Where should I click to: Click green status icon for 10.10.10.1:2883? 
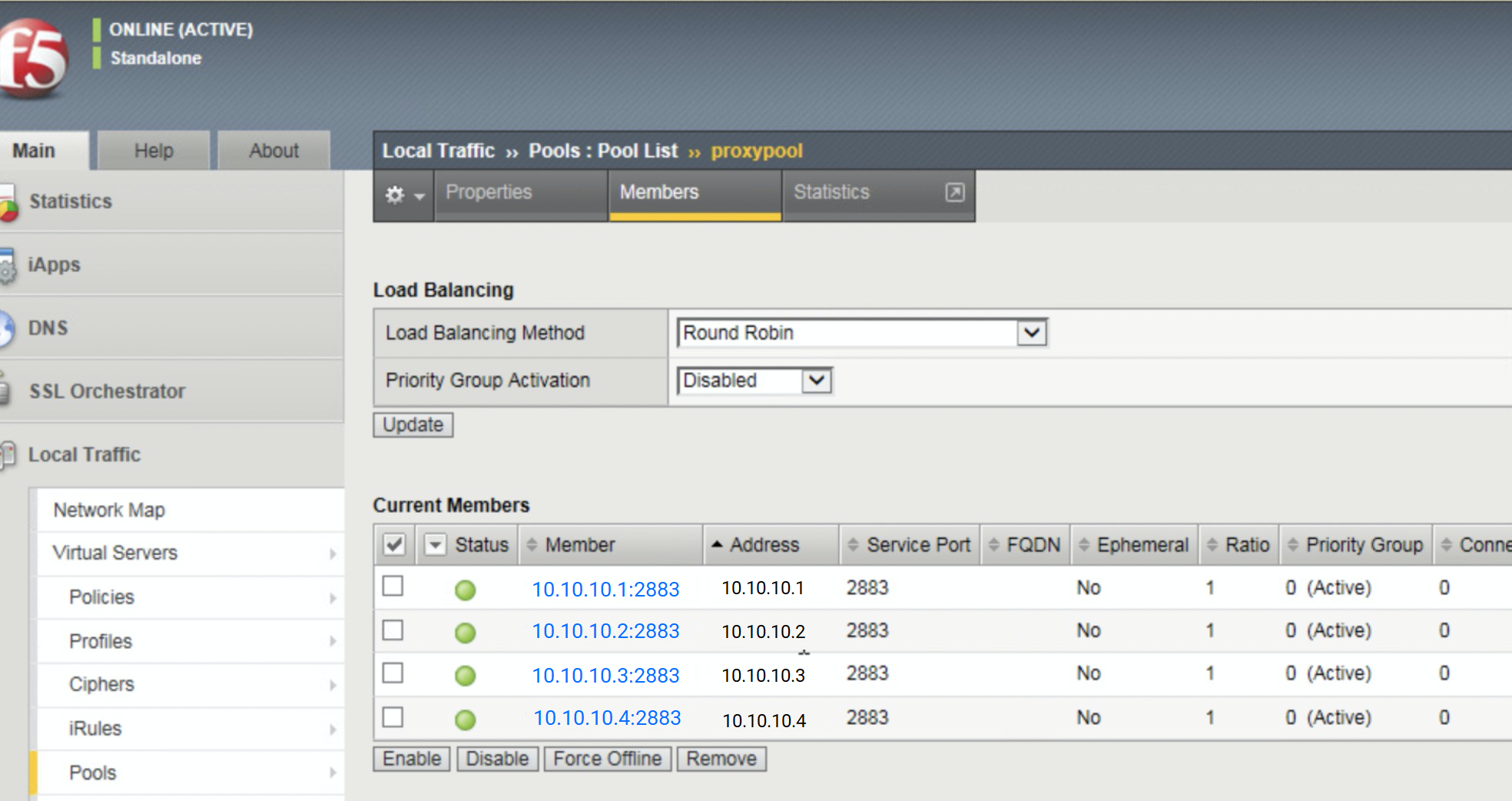tap(465, 590)
